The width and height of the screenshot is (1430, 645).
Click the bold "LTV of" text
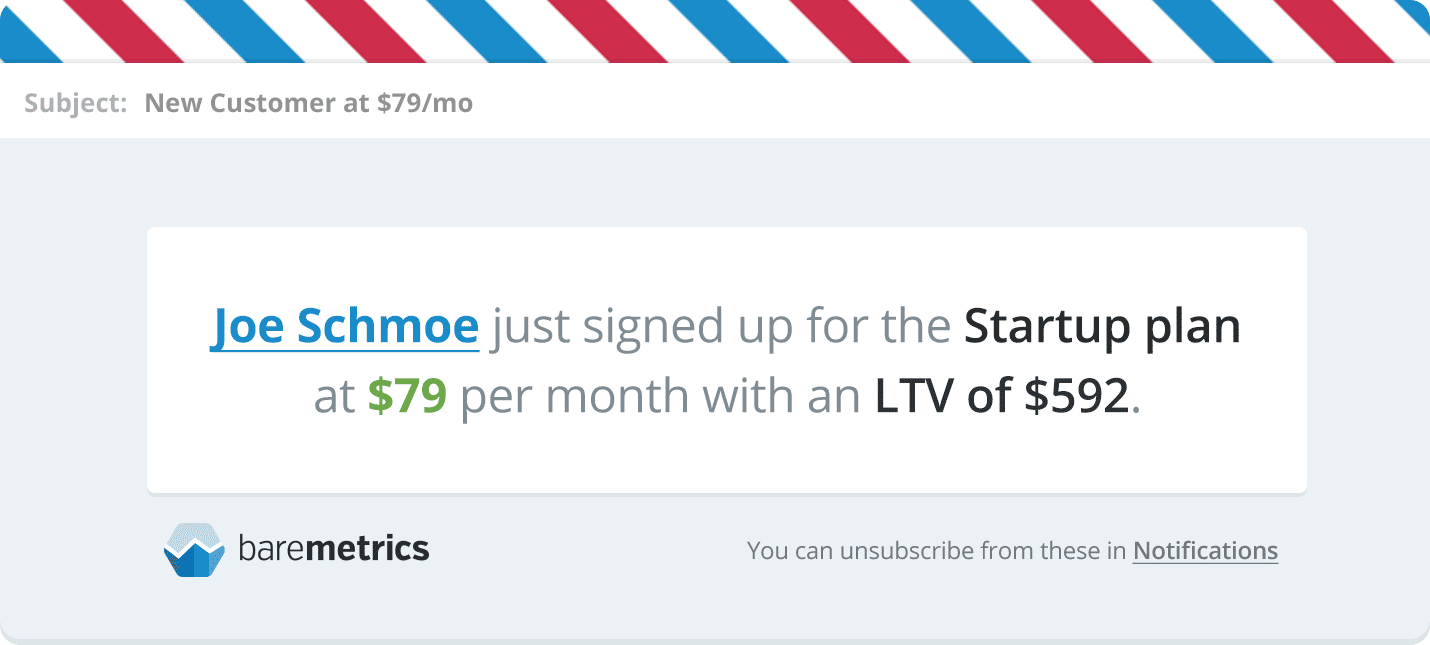943,397
